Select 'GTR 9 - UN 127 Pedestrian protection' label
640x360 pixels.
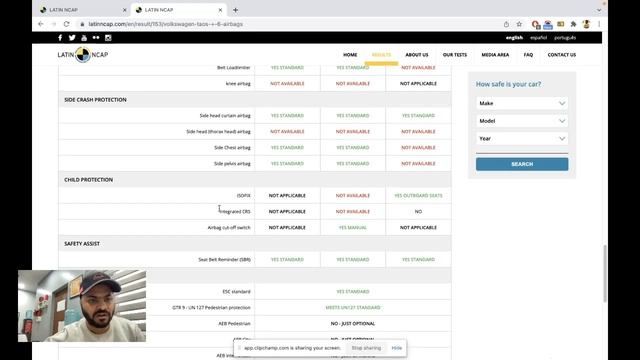click(211, 307)
